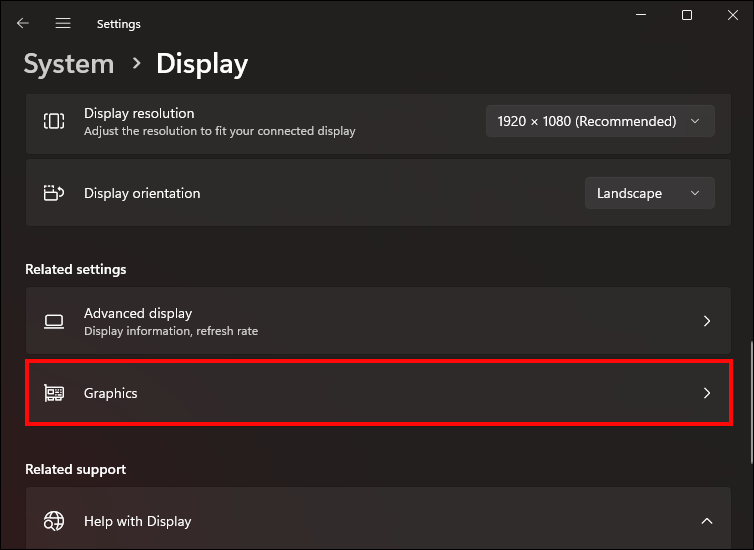Click the chevron on Advanced display row

[x=707, y=321]
